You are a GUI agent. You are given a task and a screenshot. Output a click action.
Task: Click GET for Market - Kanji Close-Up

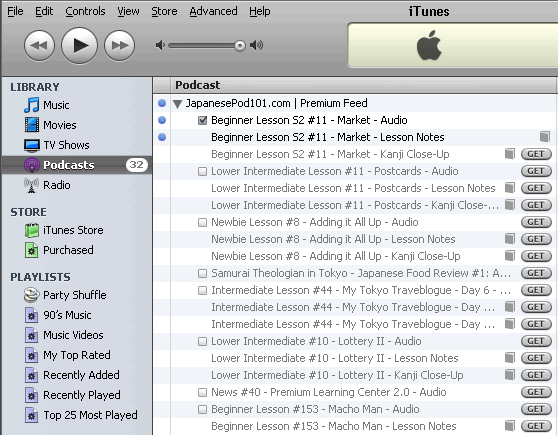pos(536,154)
